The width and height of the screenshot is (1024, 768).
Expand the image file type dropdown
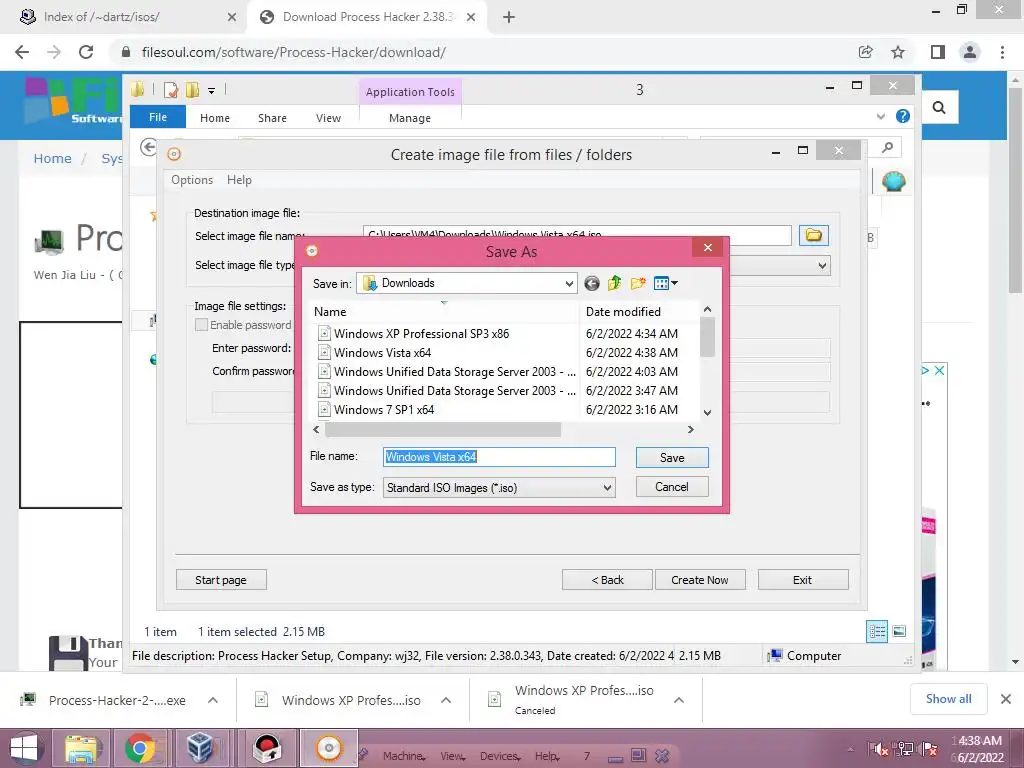coord(822,266)
